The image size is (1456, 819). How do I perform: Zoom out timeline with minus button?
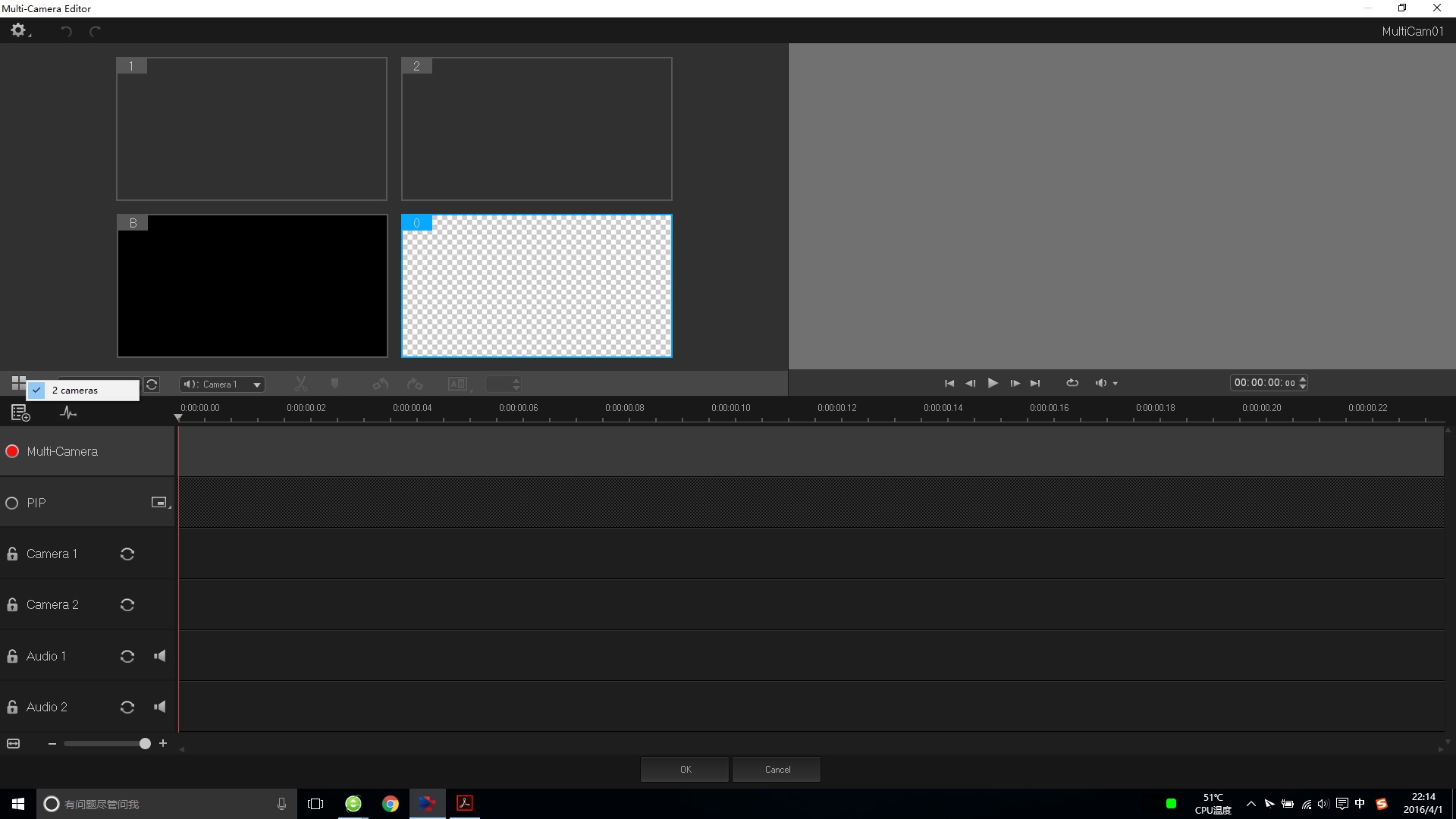(x=52, y=744)
